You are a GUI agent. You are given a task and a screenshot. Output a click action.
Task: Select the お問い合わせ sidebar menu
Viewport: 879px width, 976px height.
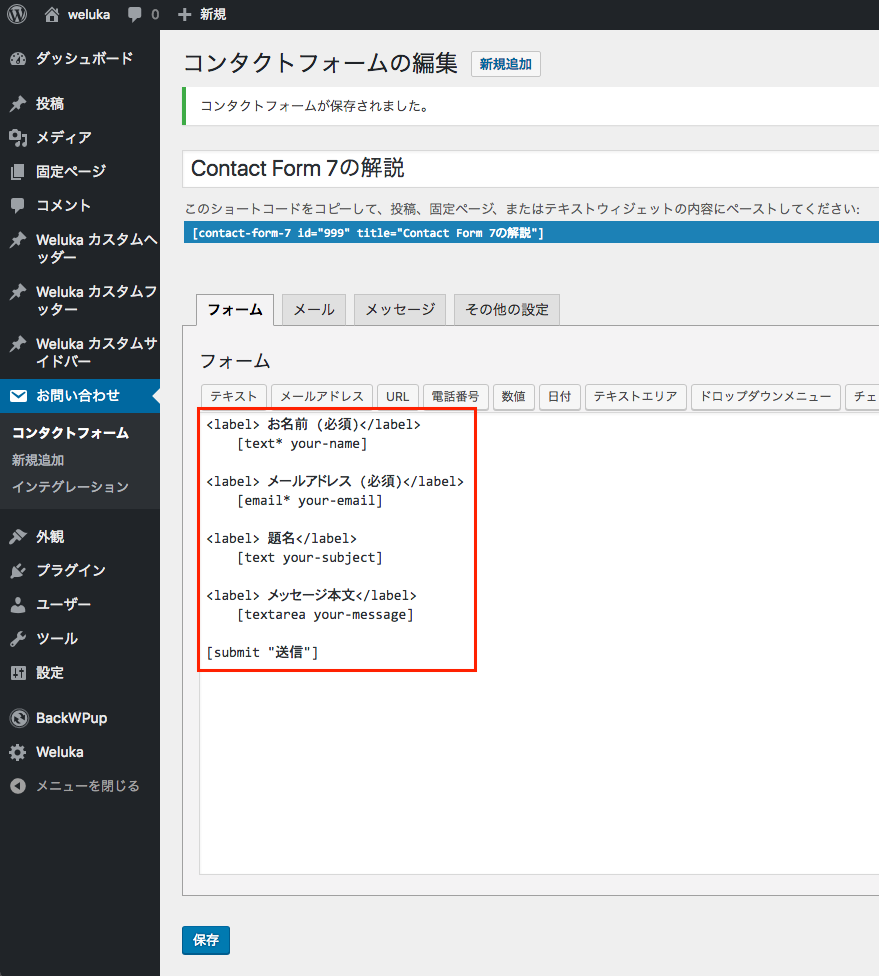coord(78,396)
